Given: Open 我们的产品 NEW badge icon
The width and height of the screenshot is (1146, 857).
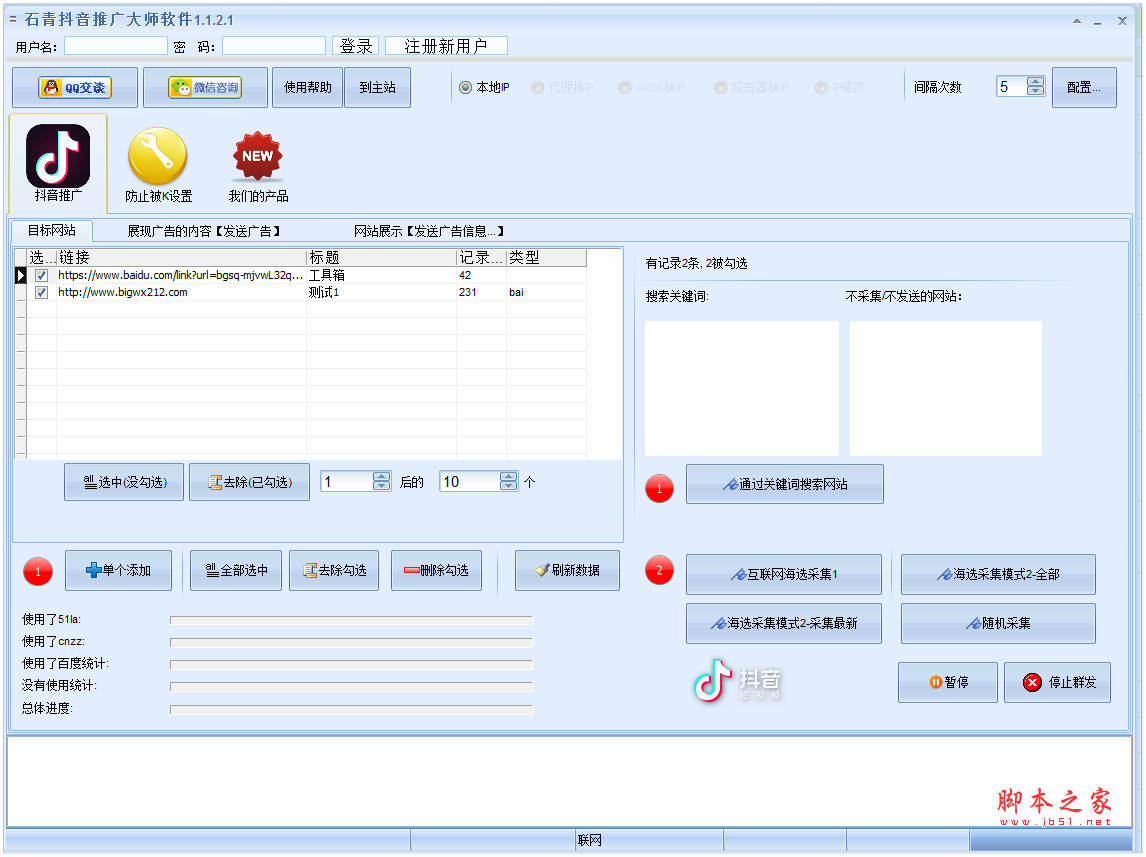Looking at the screenshot, I should coord(258,164).
